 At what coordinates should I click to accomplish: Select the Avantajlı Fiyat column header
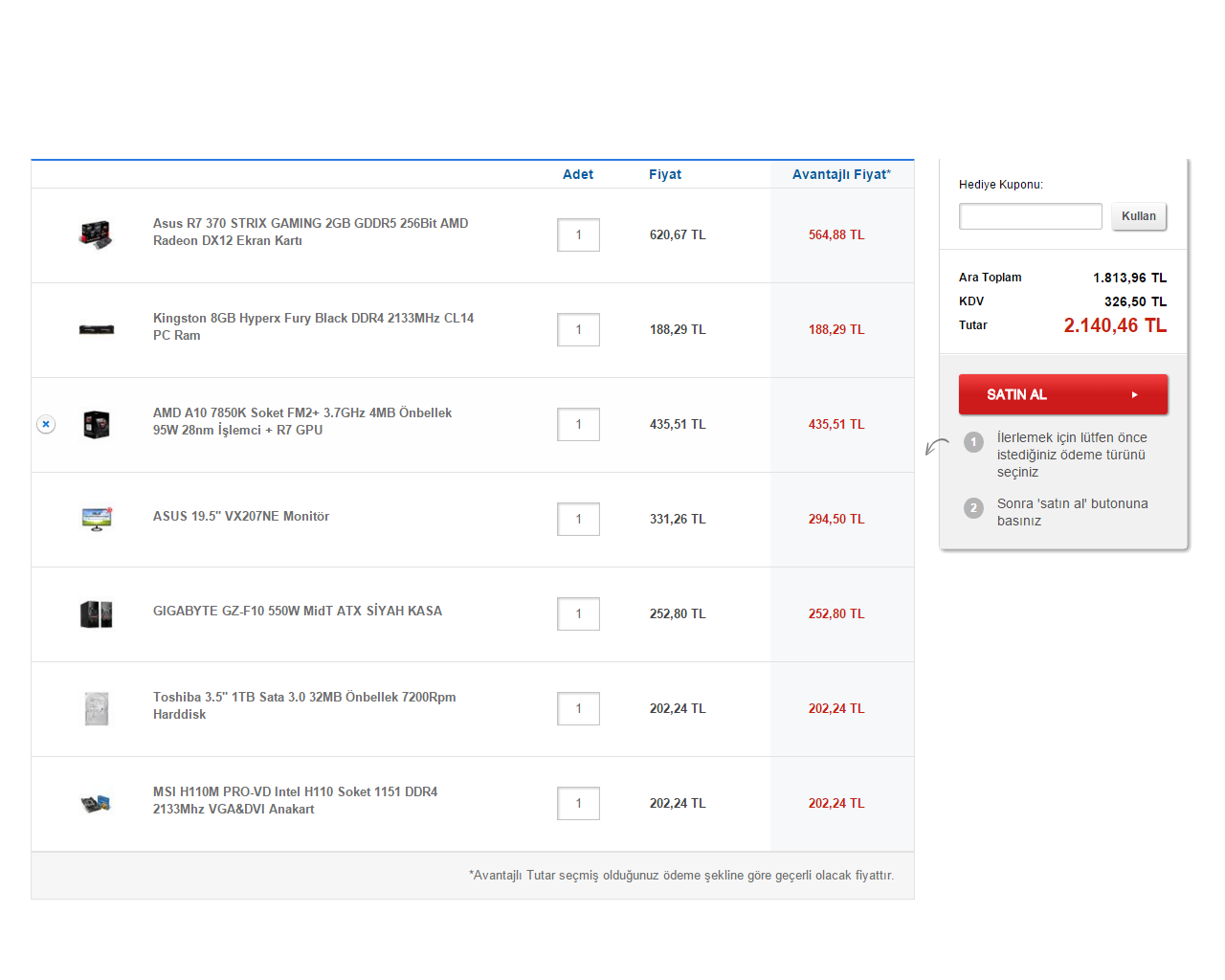click(841, 174)
